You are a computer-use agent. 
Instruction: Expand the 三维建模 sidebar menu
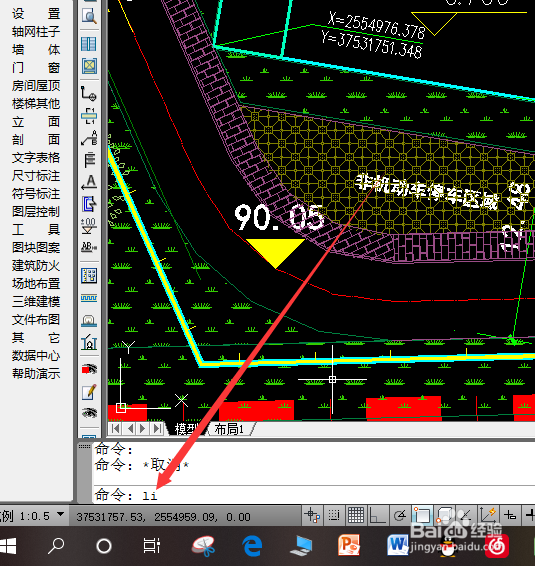coord(36,302)
